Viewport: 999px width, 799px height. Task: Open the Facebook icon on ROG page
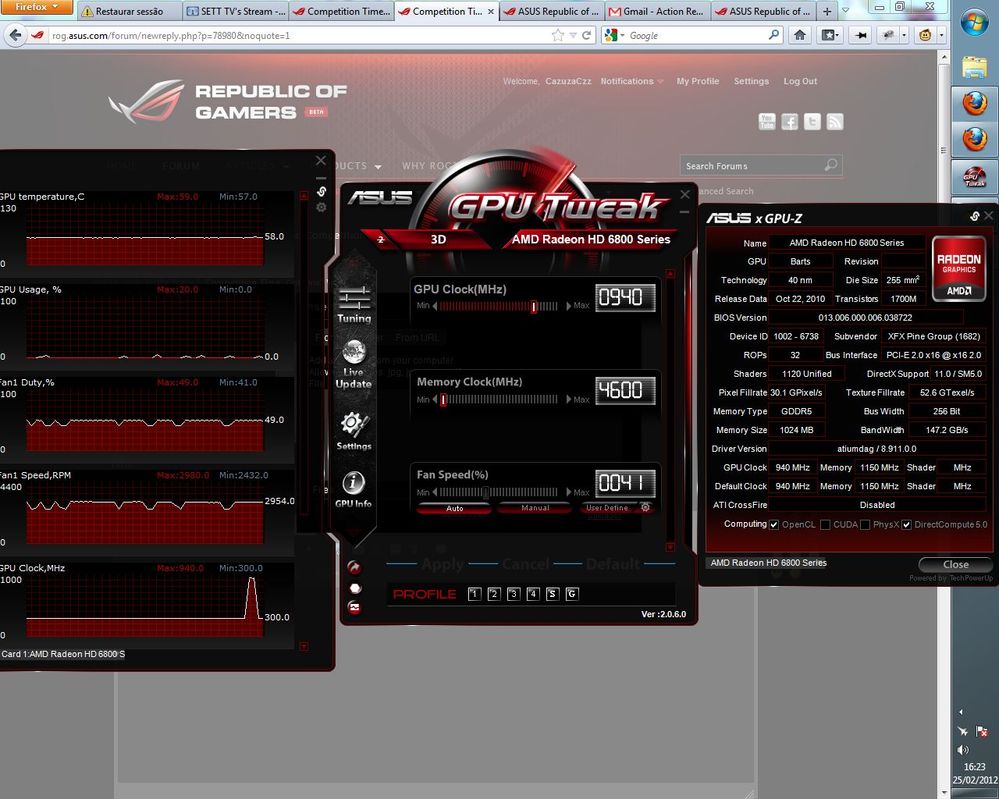(x=789, y=122)
